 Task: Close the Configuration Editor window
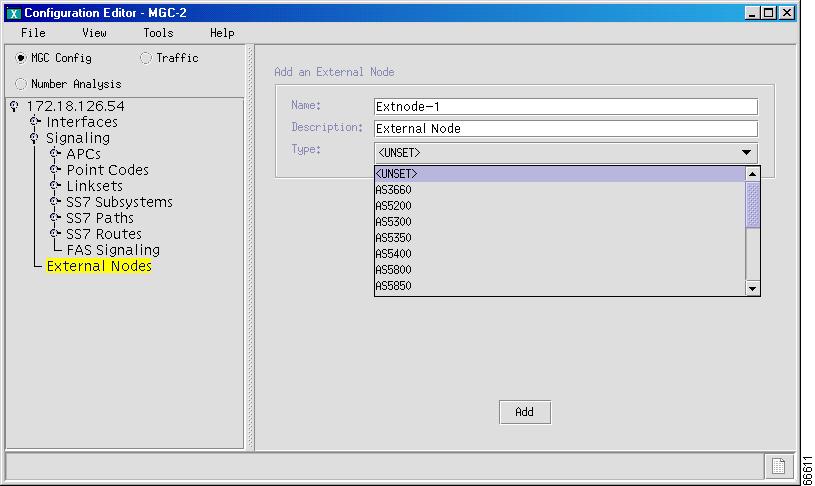pyautogui.click(x=787, y=13)
